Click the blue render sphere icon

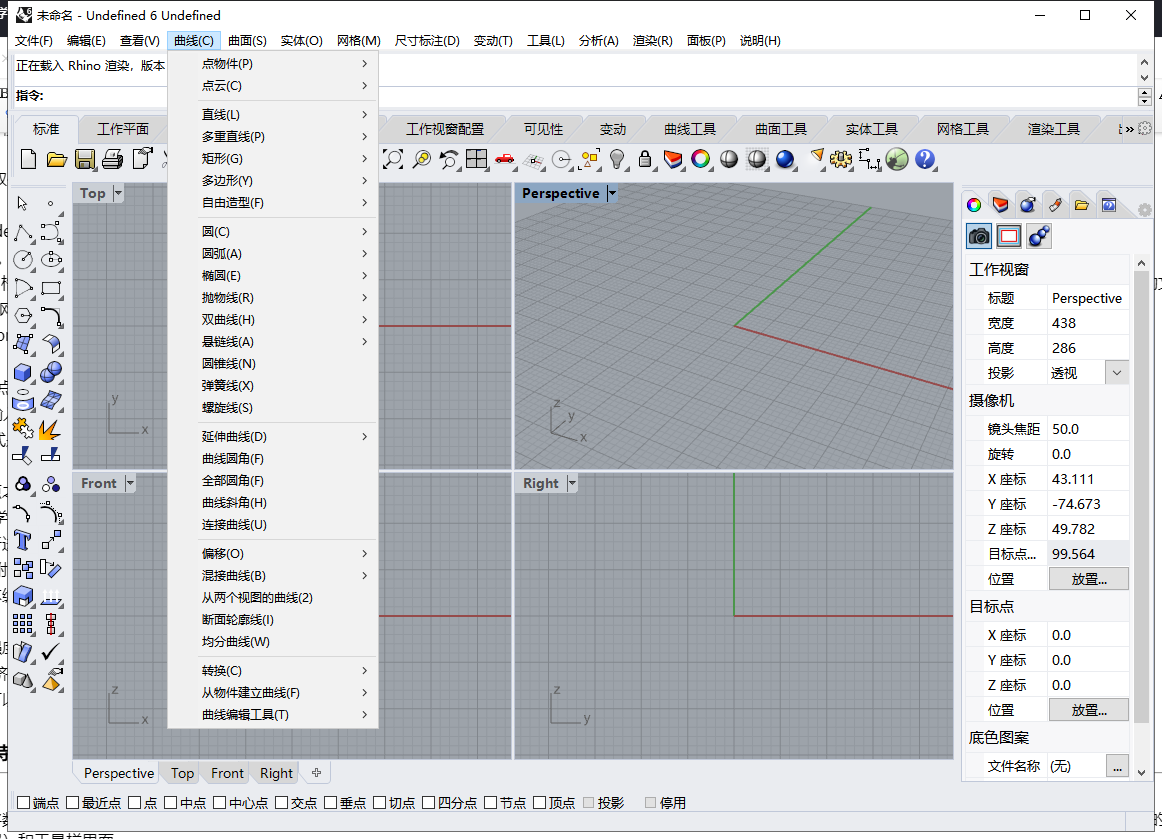point(785,159)
